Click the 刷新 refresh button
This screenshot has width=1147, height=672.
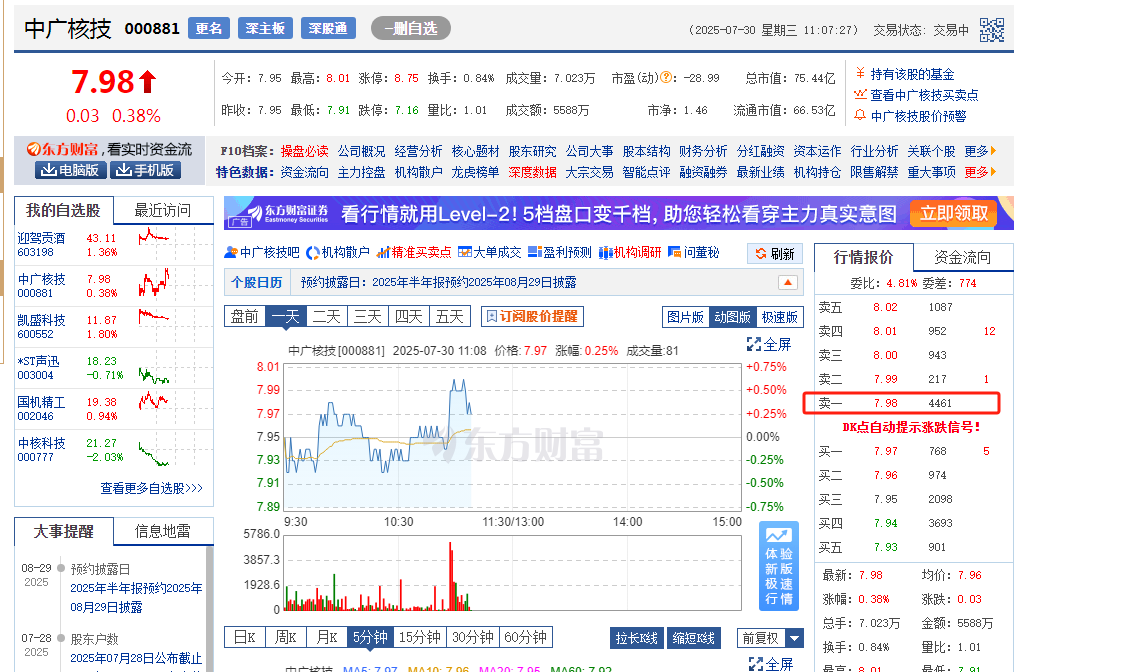pos(775,254)
